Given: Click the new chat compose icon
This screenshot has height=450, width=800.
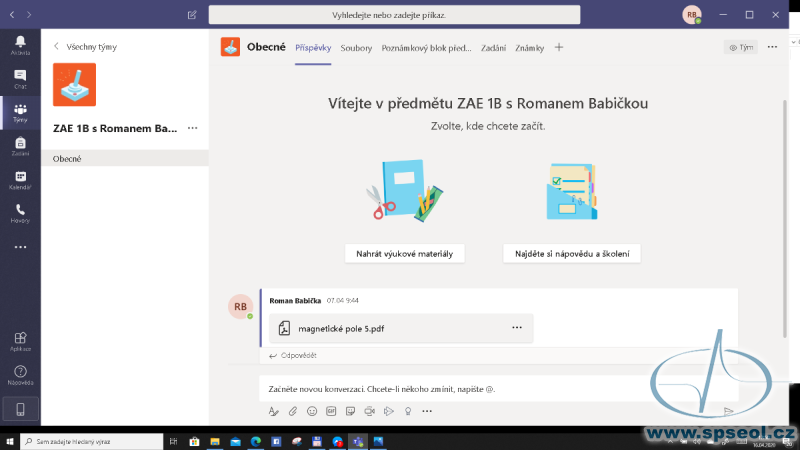Looking at the screenshot, I should click(x=192, y=15).
